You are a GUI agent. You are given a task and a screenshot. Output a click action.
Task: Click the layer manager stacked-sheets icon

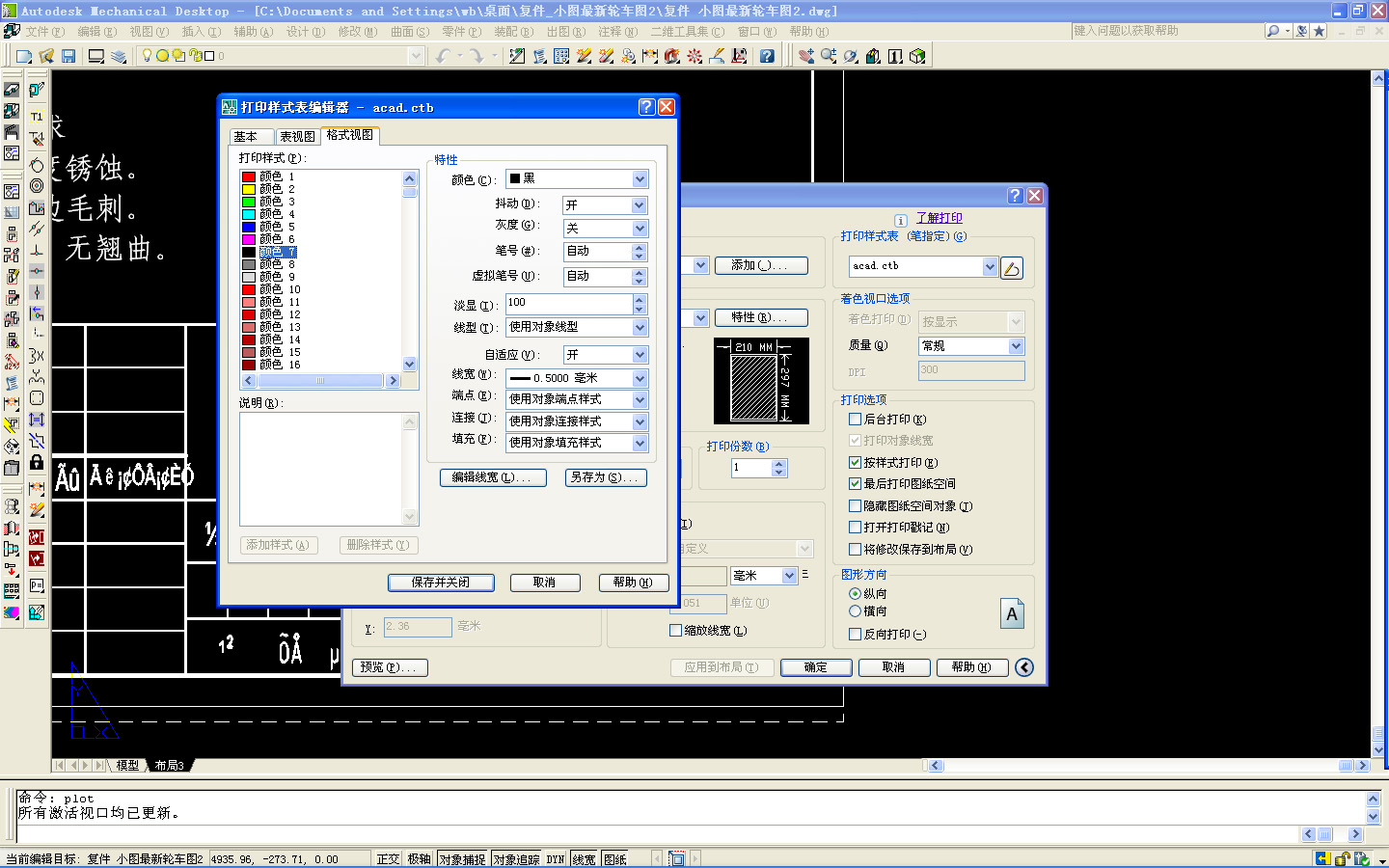(x=119, y=56)
